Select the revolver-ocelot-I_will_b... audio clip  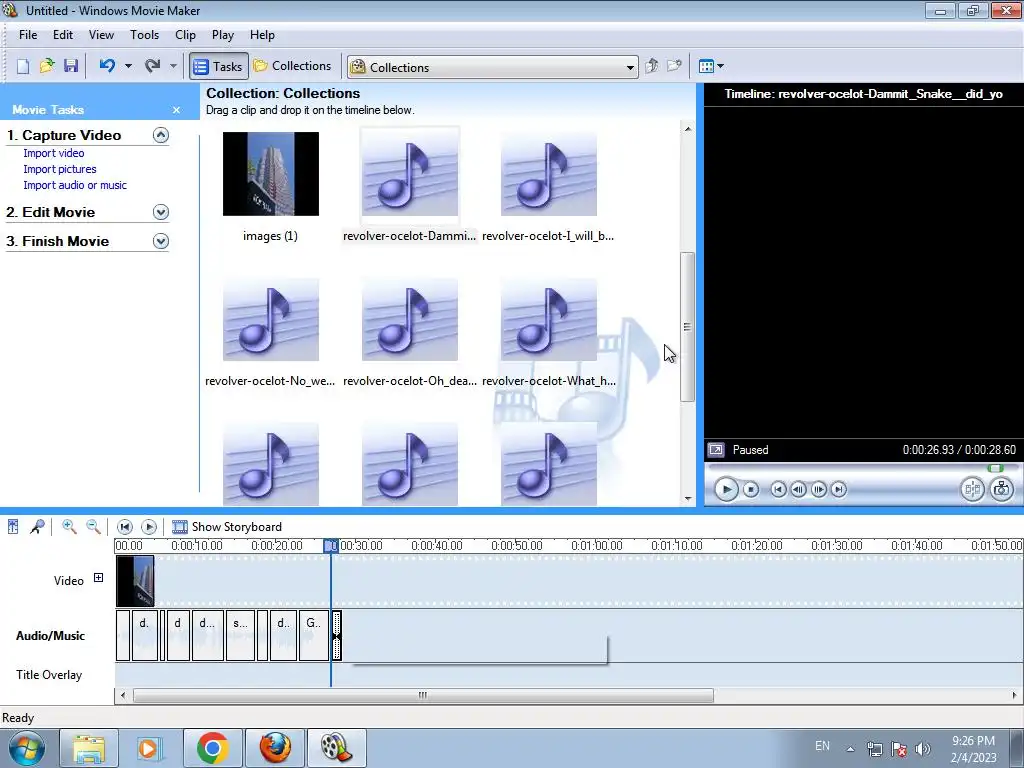click(549, 174)
